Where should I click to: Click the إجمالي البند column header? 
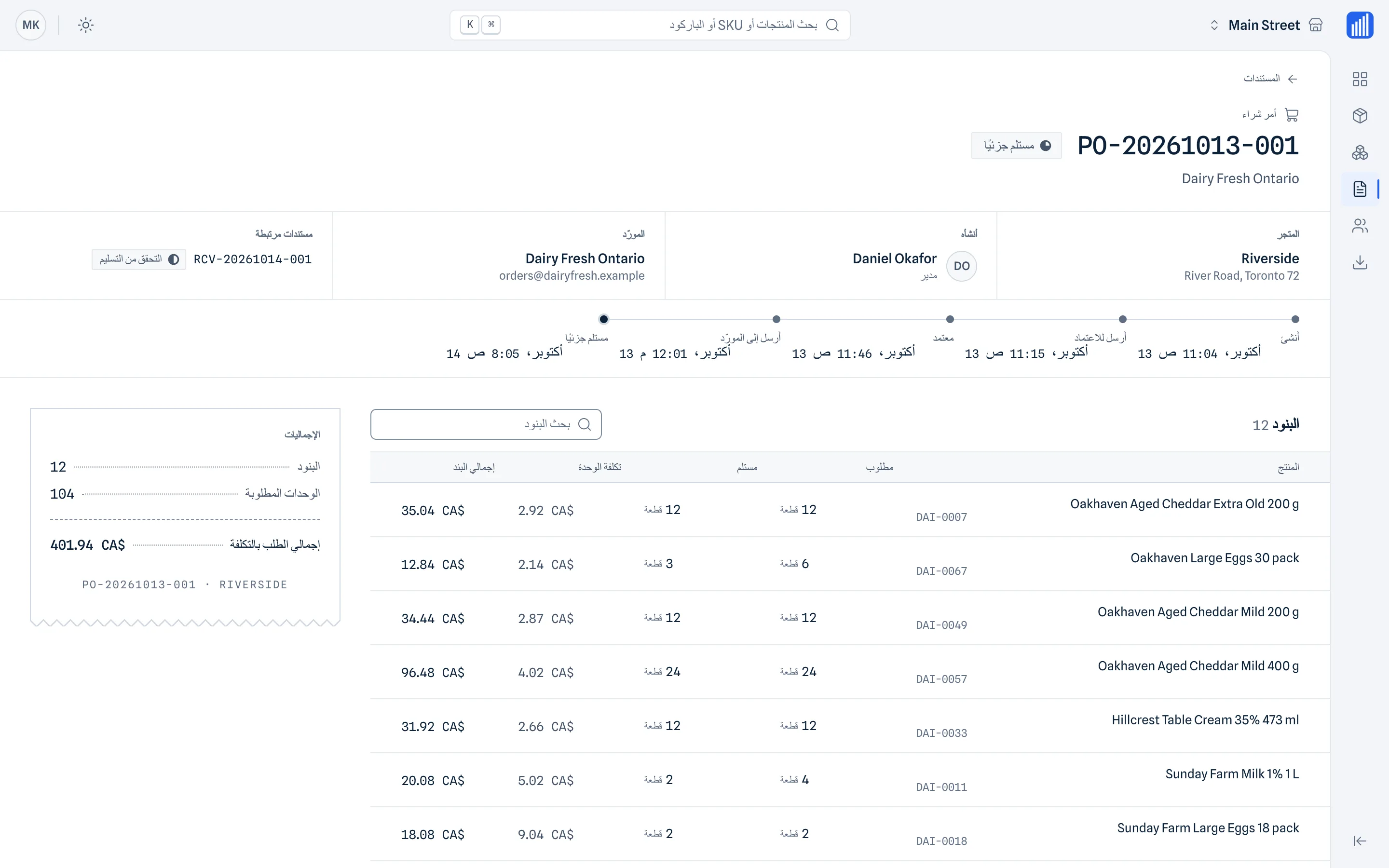[474, 467]
